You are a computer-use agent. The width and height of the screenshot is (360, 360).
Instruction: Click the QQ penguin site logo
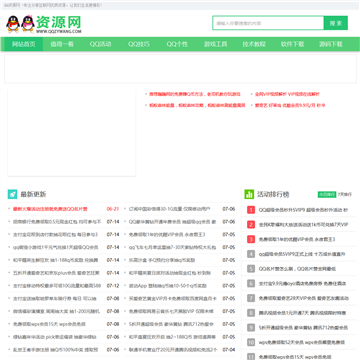click(x=44, y=24)
